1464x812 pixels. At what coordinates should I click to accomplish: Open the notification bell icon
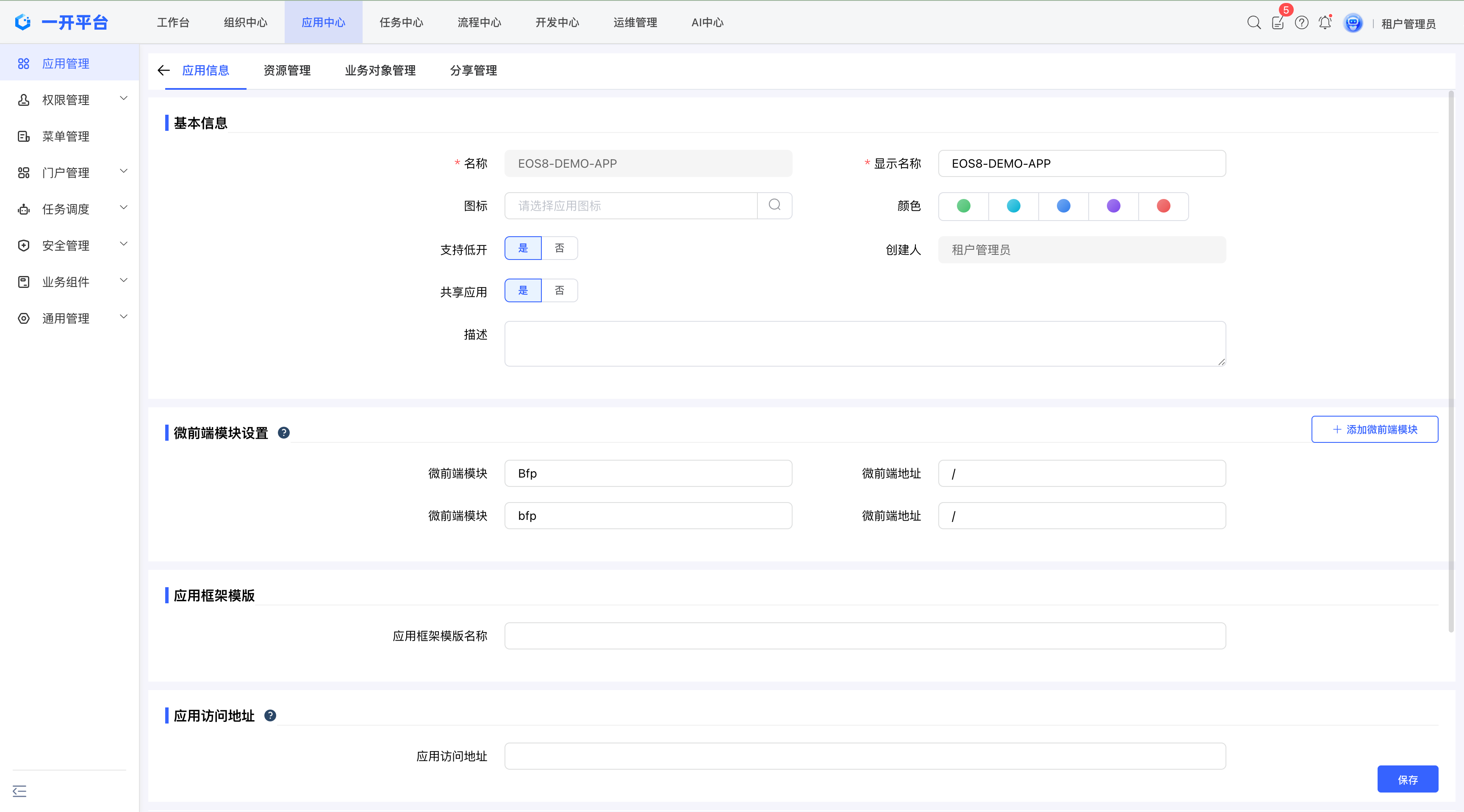[1325, 23]
